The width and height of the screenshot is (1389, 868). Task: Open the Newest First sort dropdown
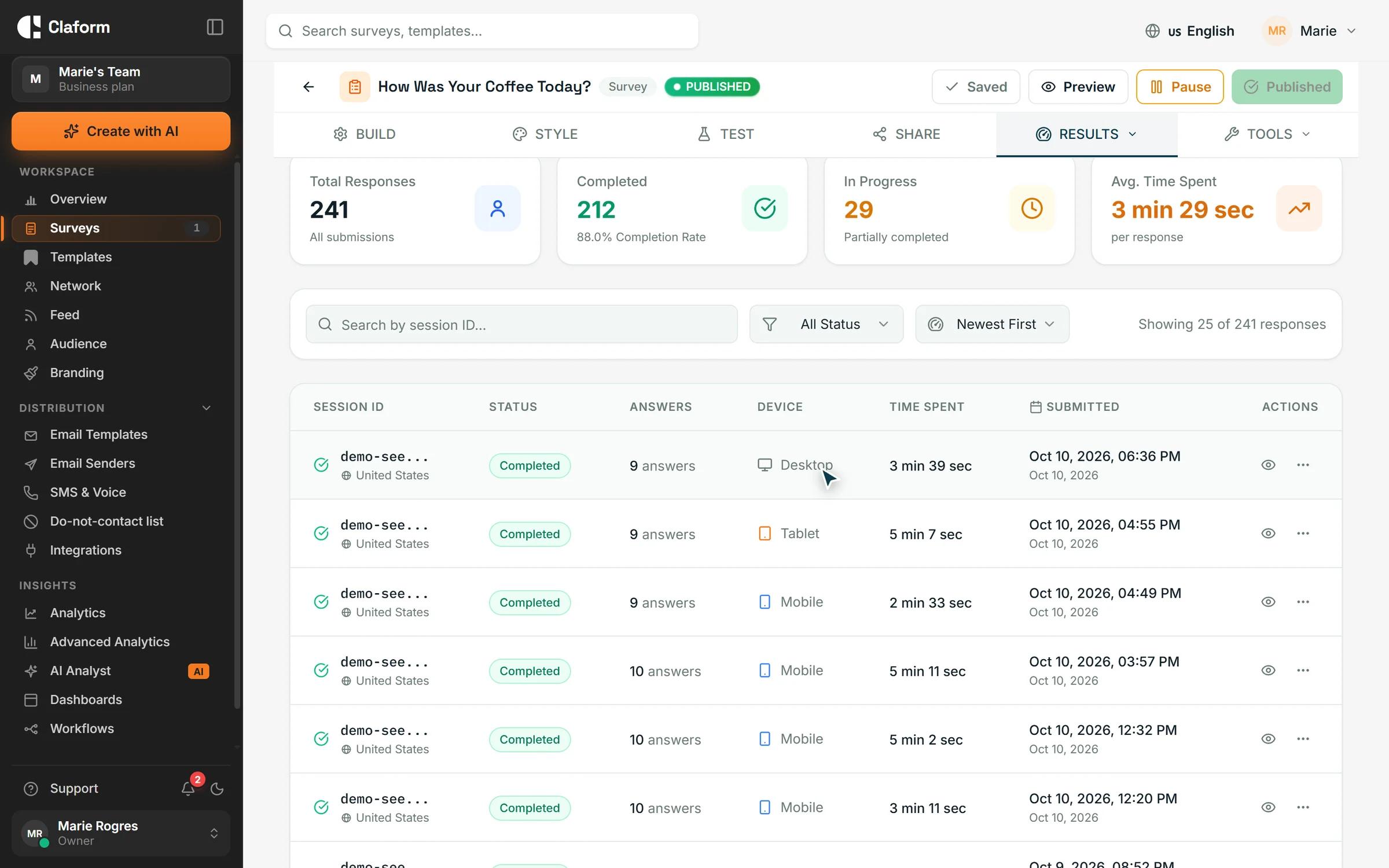[992, 324]
